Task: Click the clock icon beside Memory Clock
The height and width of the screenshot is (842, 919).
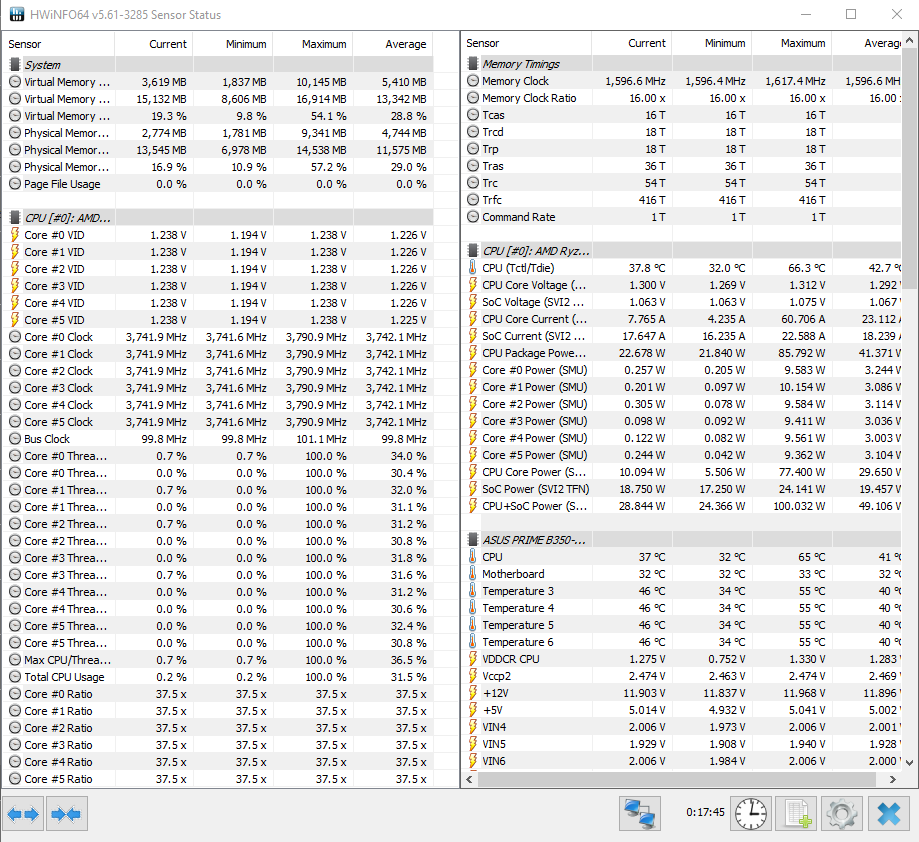Action: click(x=472, y=81)
